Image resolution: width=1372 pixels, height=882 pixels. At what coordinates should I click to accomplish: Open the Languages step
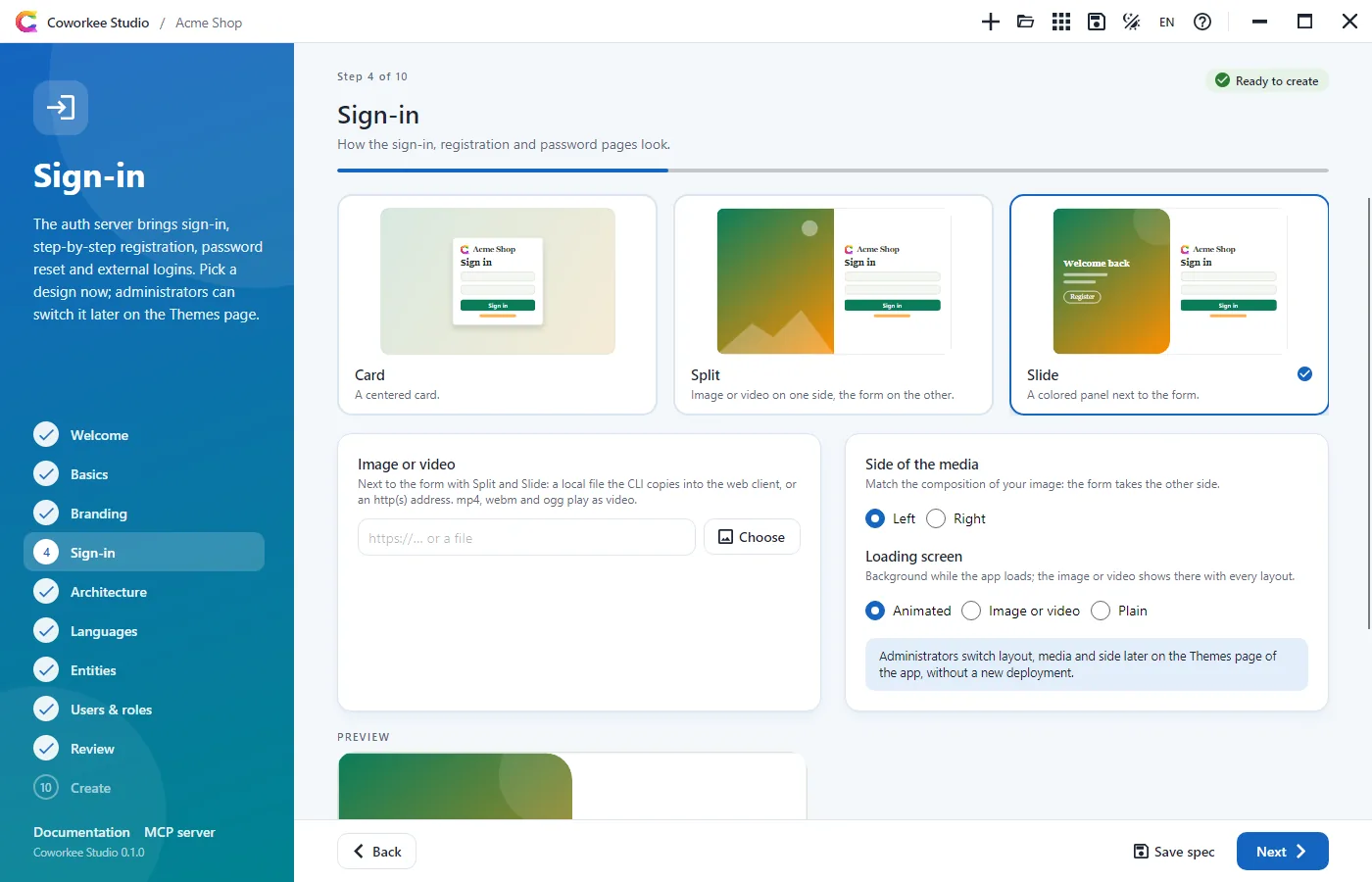144,630
